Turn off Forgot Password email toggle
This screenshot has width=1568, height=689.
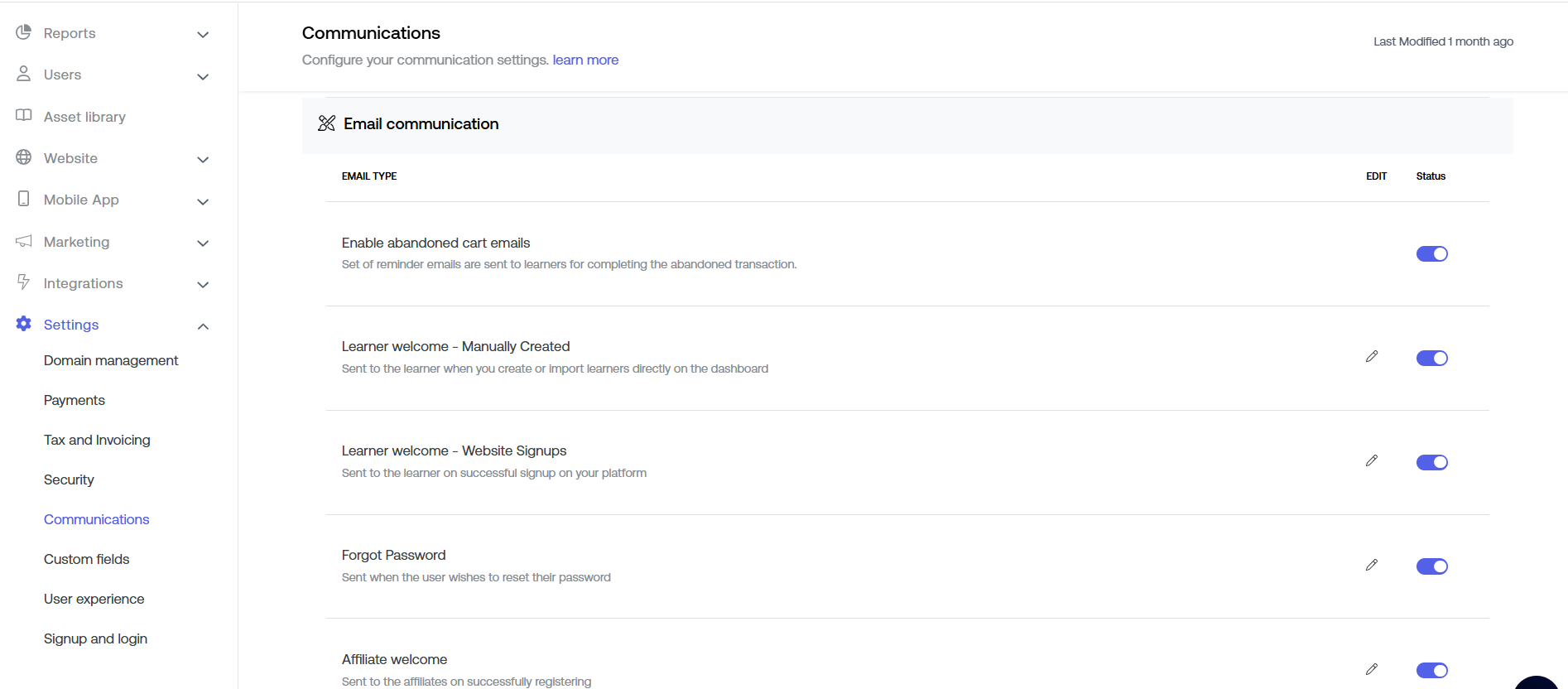click(x=1431, y=566)
